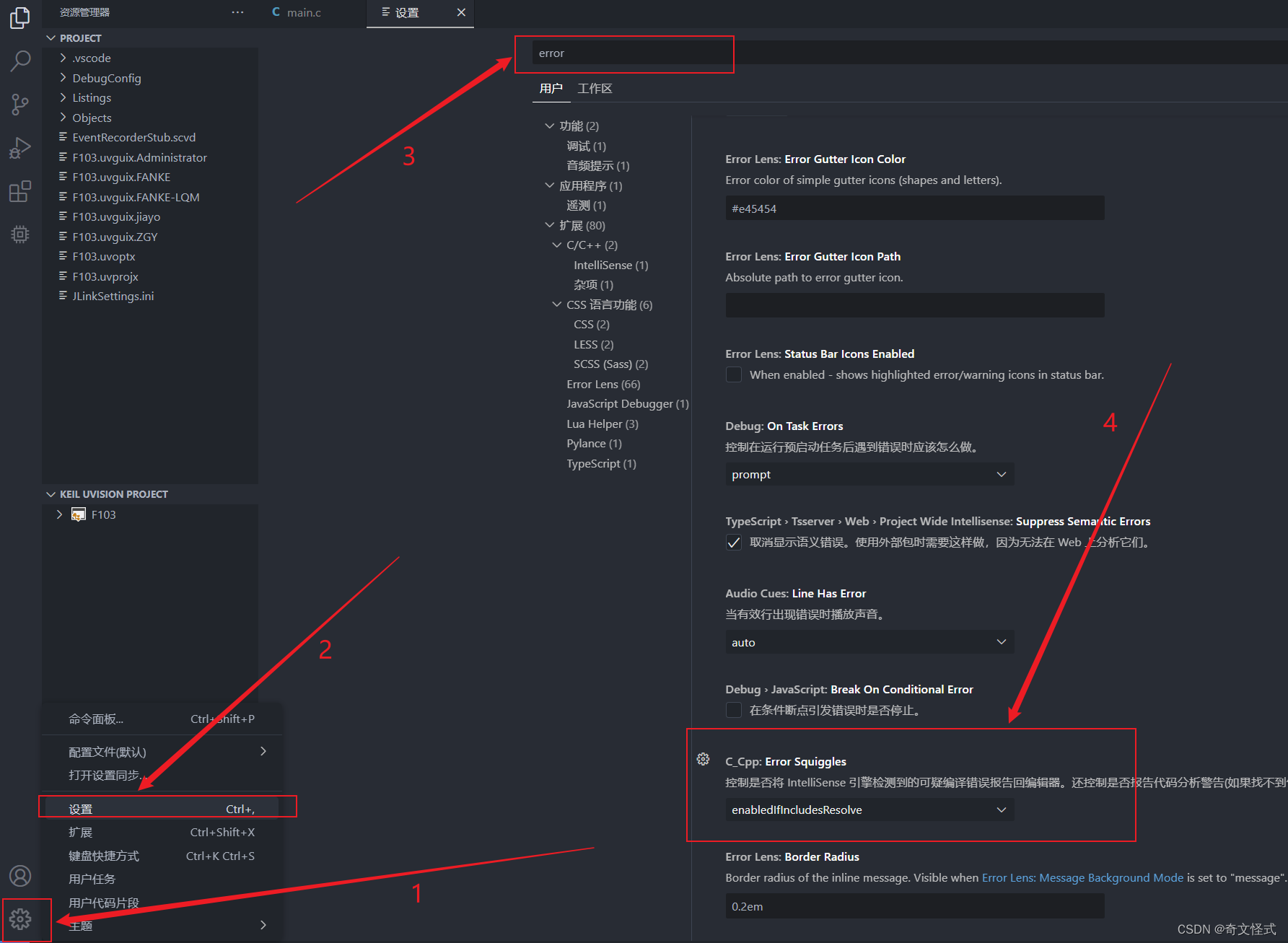The image size is (1288, 943).
Task: Collapse the 扩展 (80) settings category
Action: tap(550, 225)
